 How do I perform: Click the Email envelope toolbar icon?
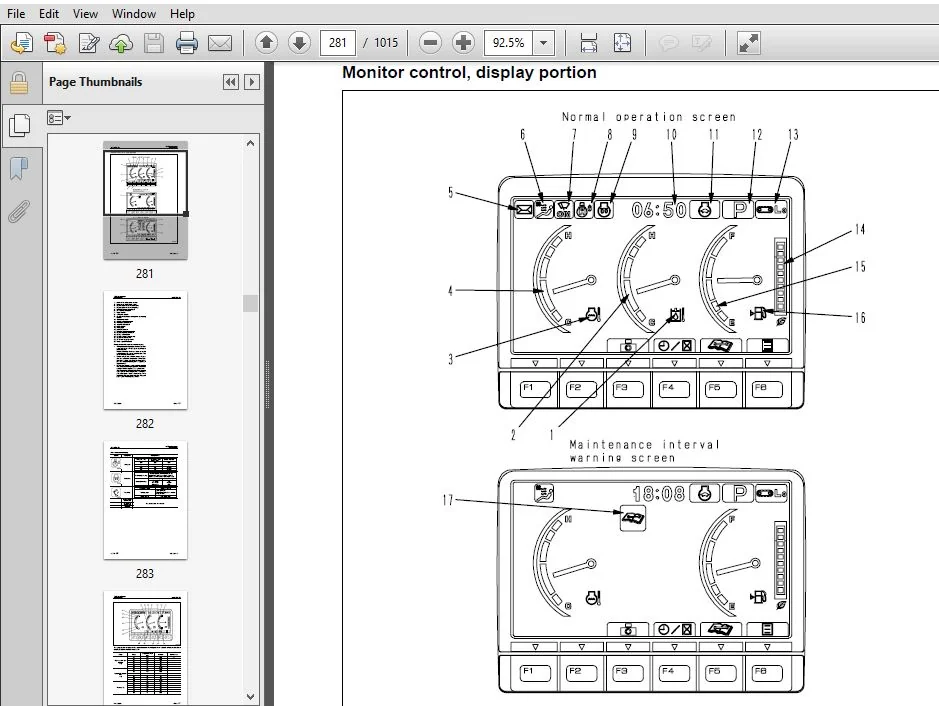coord(220,43)
